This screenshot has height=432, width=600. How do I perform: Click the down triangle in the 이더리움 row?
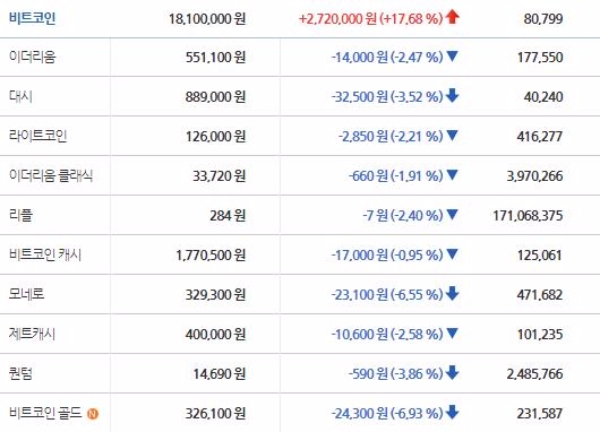pos(453,57)
